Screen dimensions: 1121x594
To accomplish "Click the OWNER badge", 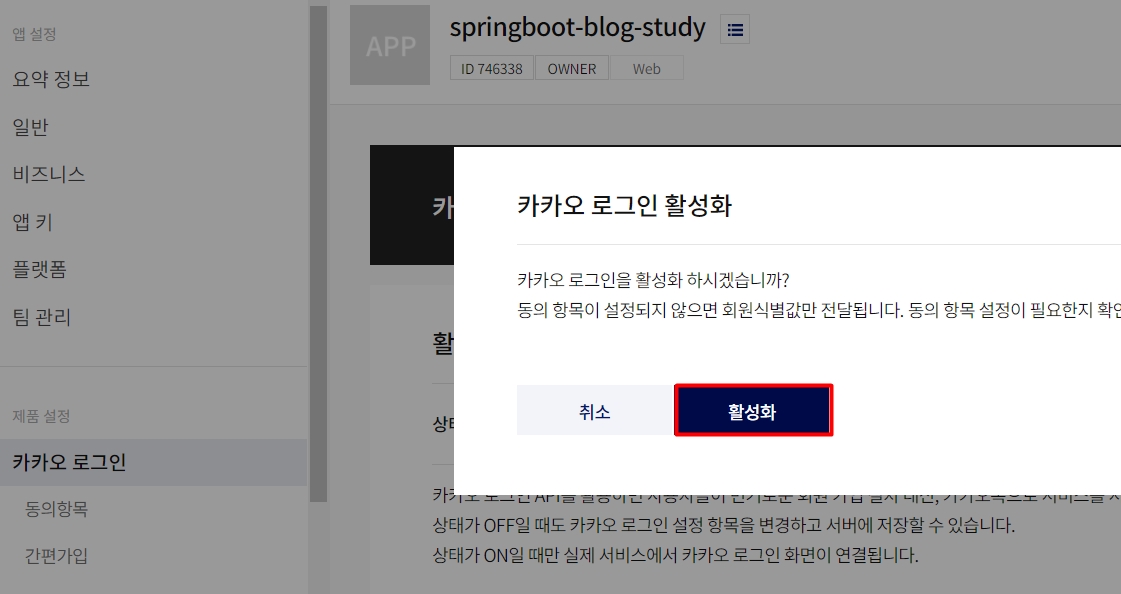I will [x=572, y=69].
